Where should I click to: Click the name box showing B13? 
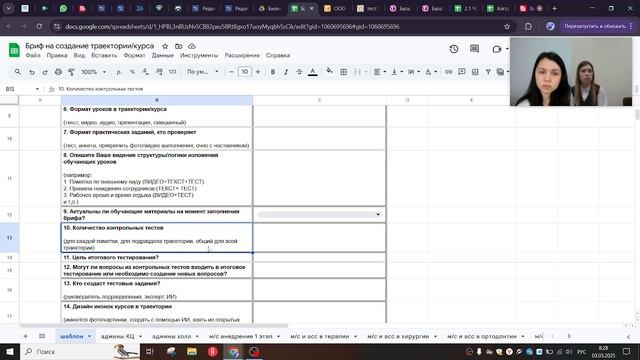pyautogui.click(x=21, y=89)
